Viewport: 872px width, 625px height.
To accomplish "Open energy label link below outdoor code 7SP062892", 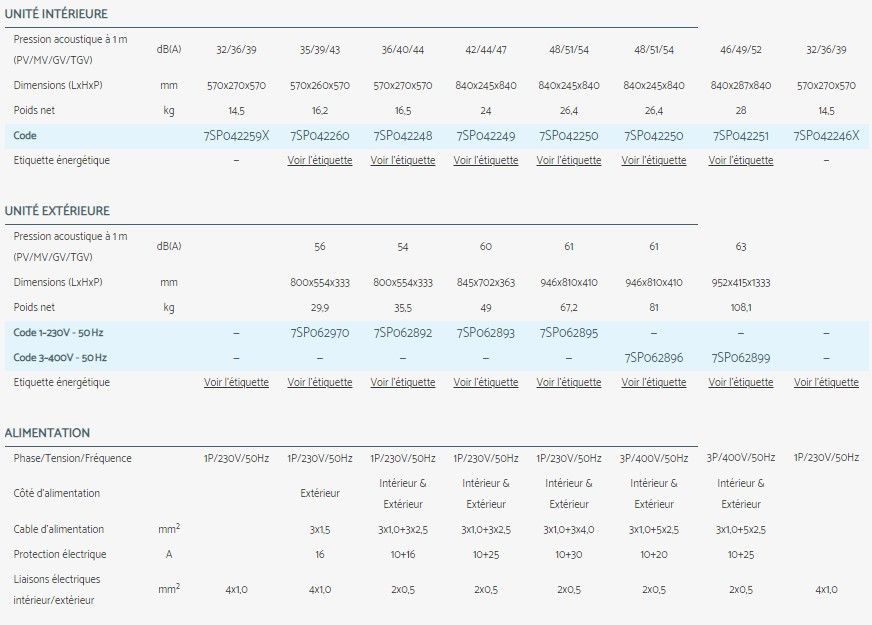I will pos(403,382).
